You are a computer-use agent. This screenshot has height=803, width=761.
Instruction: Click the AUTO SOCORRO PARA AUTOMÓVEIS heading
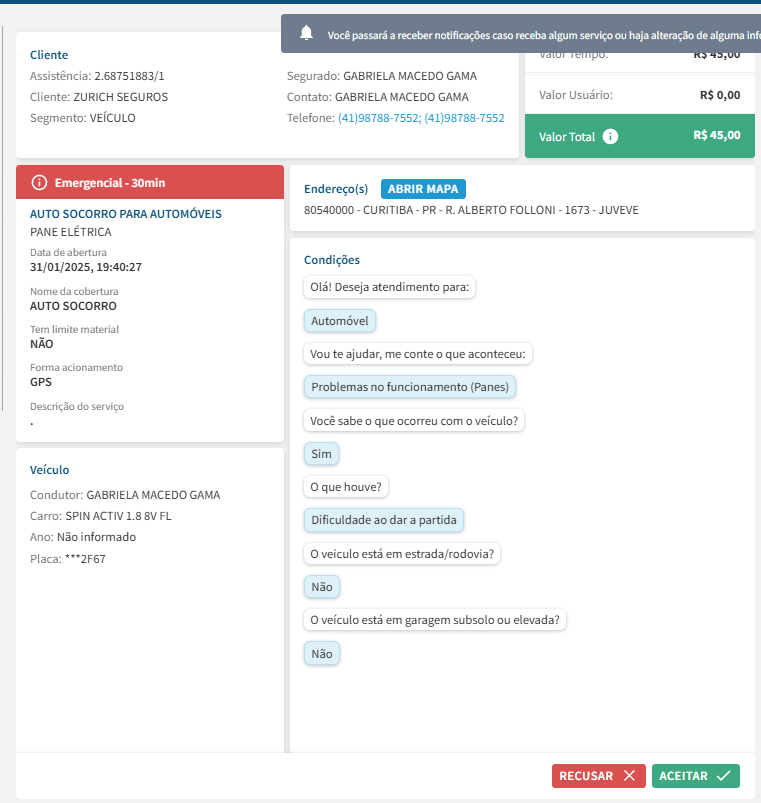[126, 214]
